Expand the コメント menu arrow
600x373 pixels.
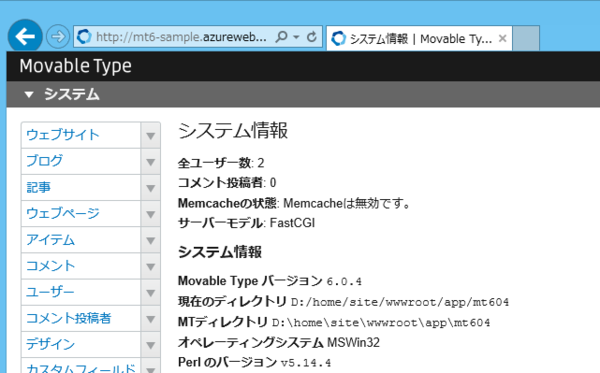[x=150, y=266]
